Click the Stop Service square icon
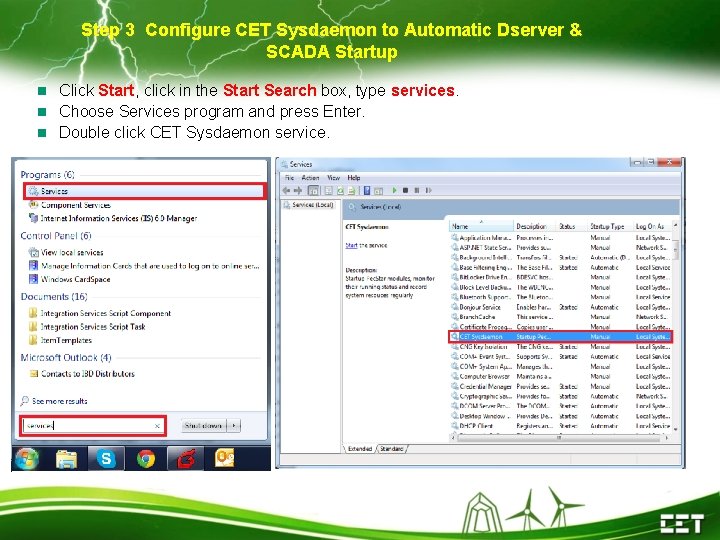The width and height of the screenshot is (720, 540). pyautogui.click(x=405, y=190)
